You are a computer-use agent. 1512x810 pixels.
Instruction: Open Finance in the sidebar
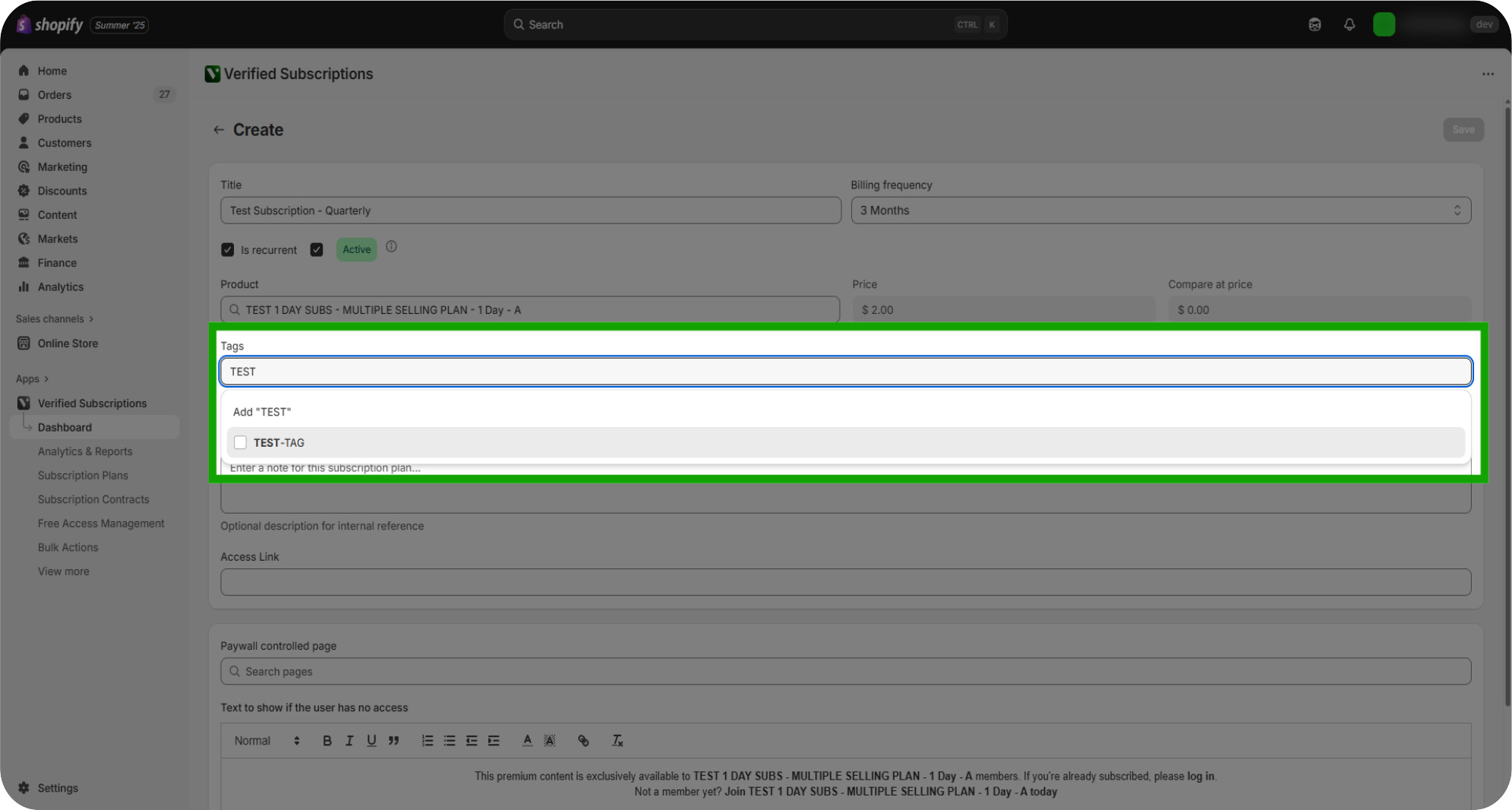click(57, 263)
